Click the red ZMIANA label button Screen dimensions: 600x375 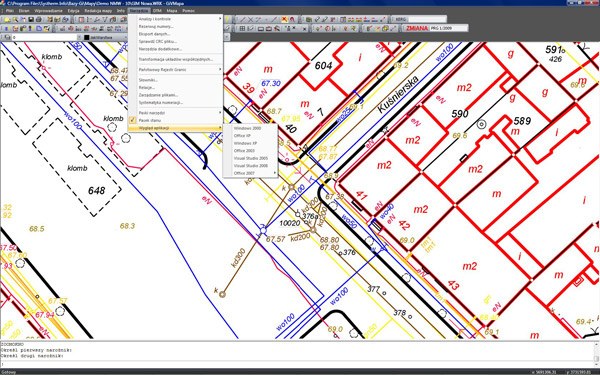pyautogui.click(x=417, y=28)
